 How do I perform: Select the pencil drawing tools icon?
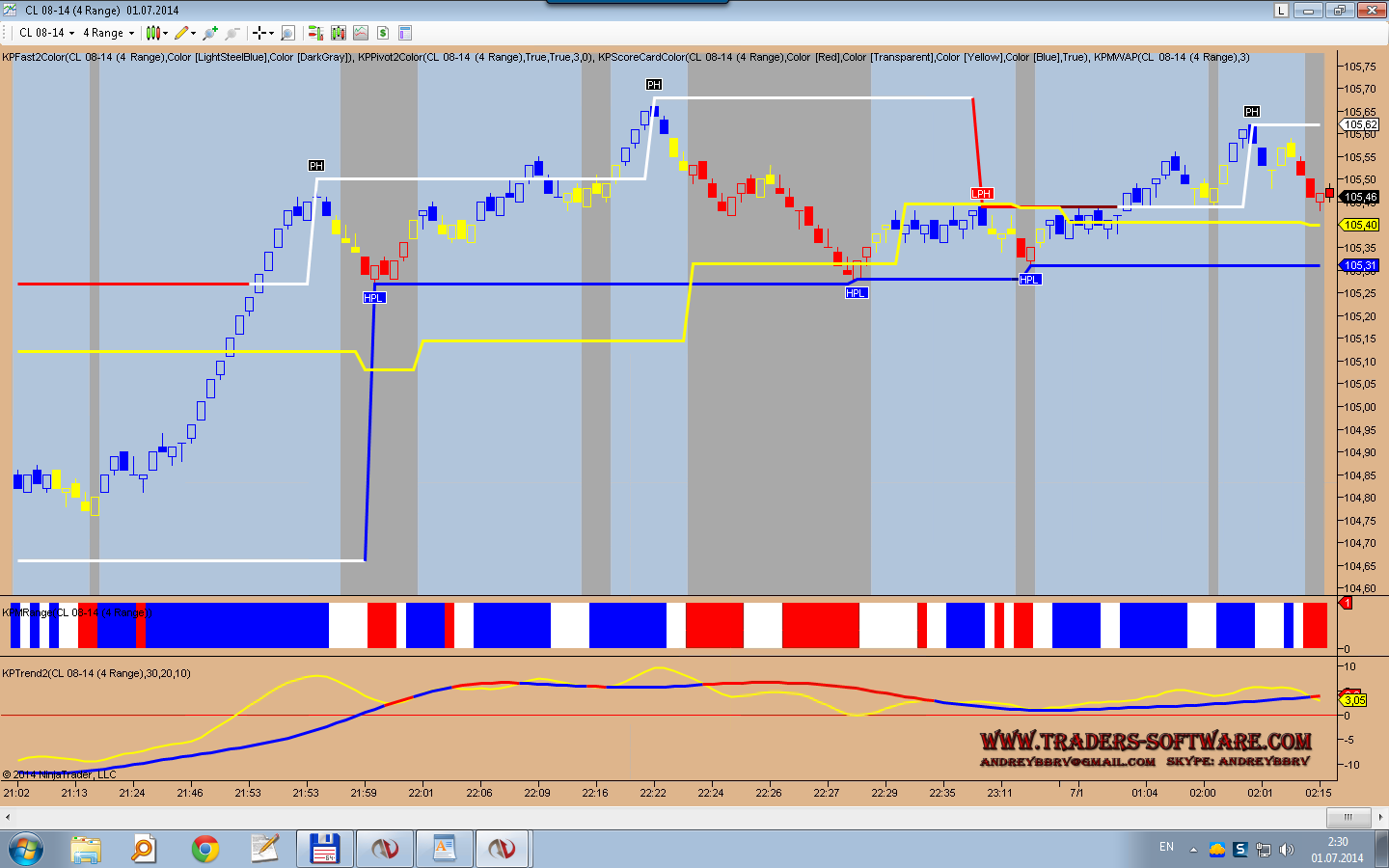[x=182, y=33]
